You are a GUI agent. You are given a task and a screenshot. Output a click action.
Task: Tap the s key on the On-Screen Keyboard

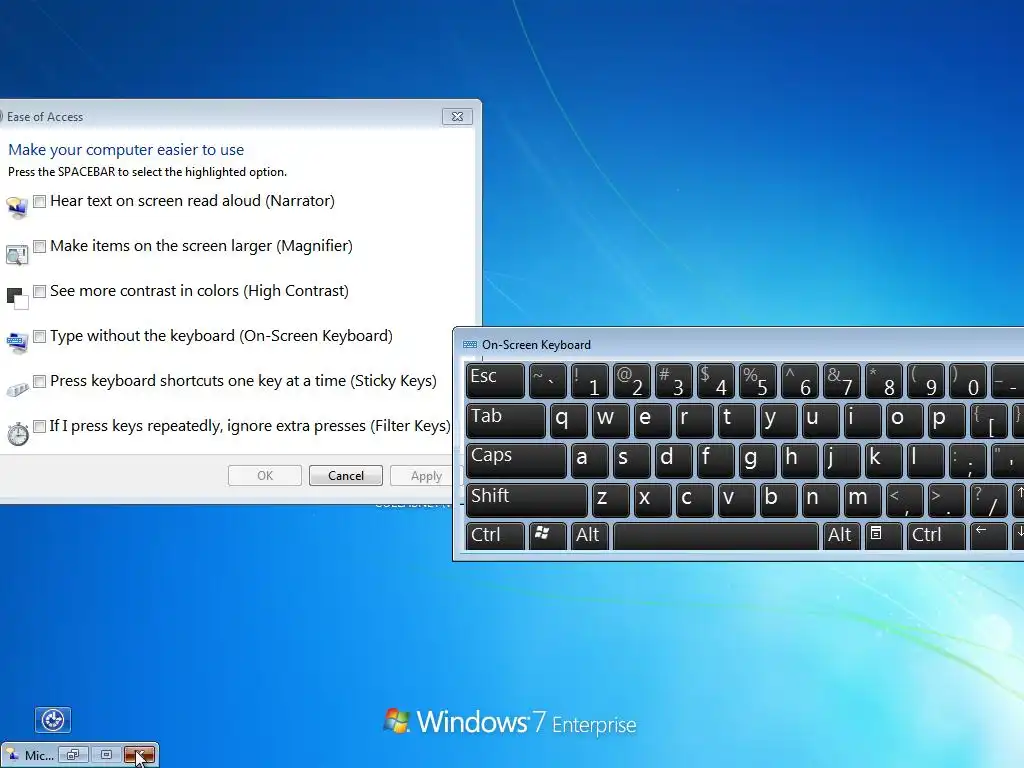(632, 460)
